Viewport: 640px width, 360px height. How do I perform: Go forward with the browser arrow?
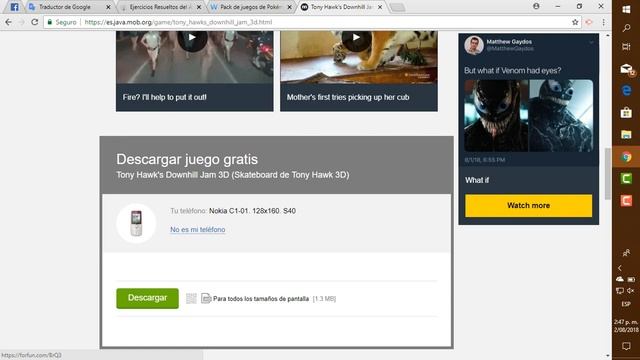coord(21,22)
